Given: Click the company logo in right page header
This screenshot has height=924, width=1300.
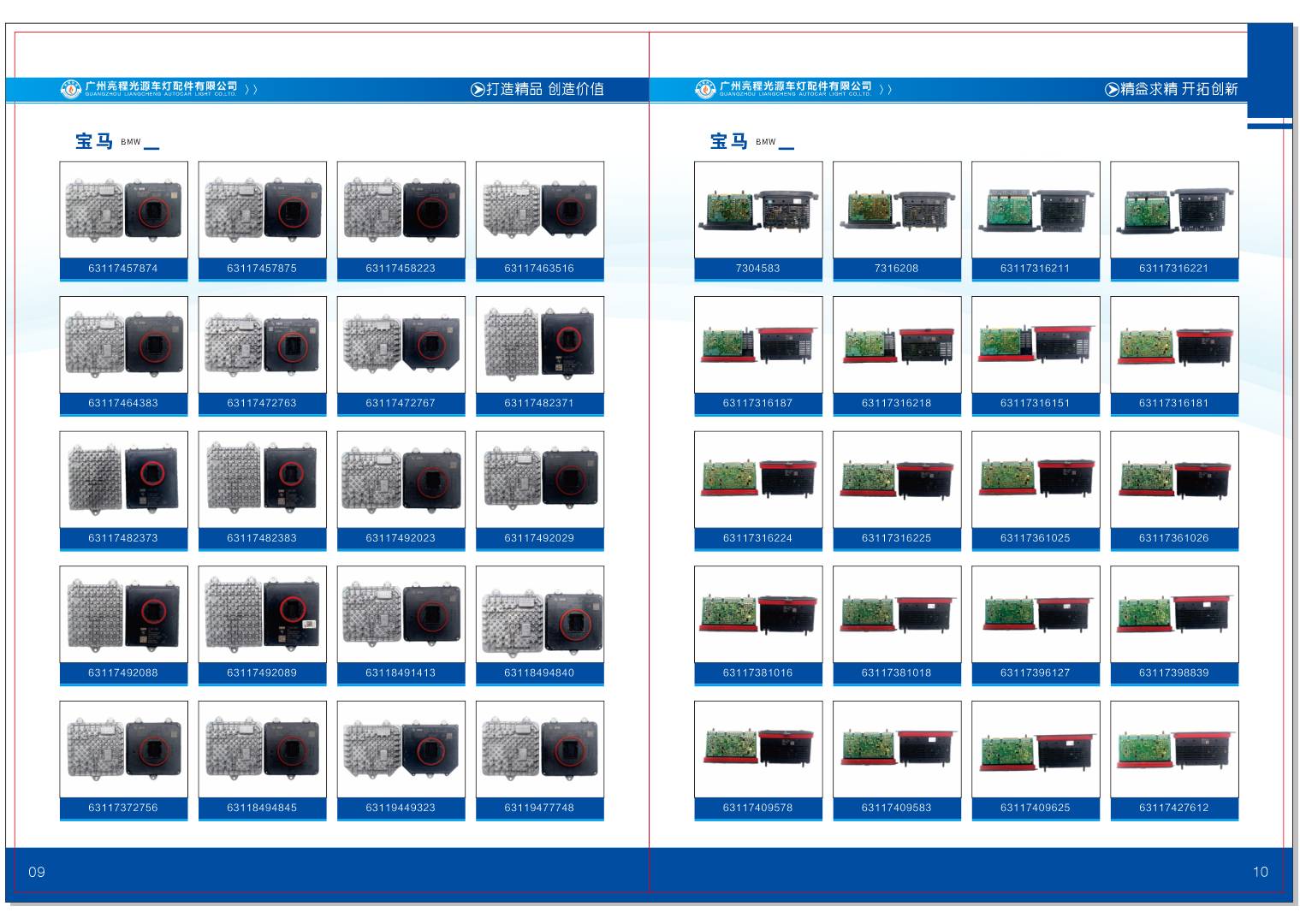Looking at the screenshot, I should click(705, 89).
